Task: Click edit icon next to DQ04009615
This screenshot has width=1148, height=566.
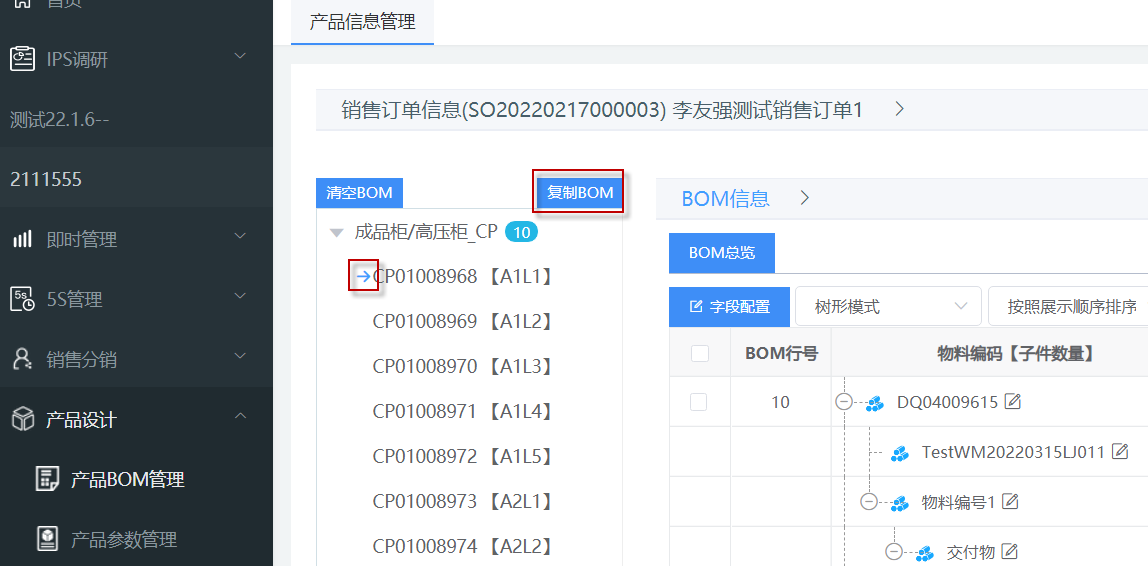Action: pos(1013,402)
